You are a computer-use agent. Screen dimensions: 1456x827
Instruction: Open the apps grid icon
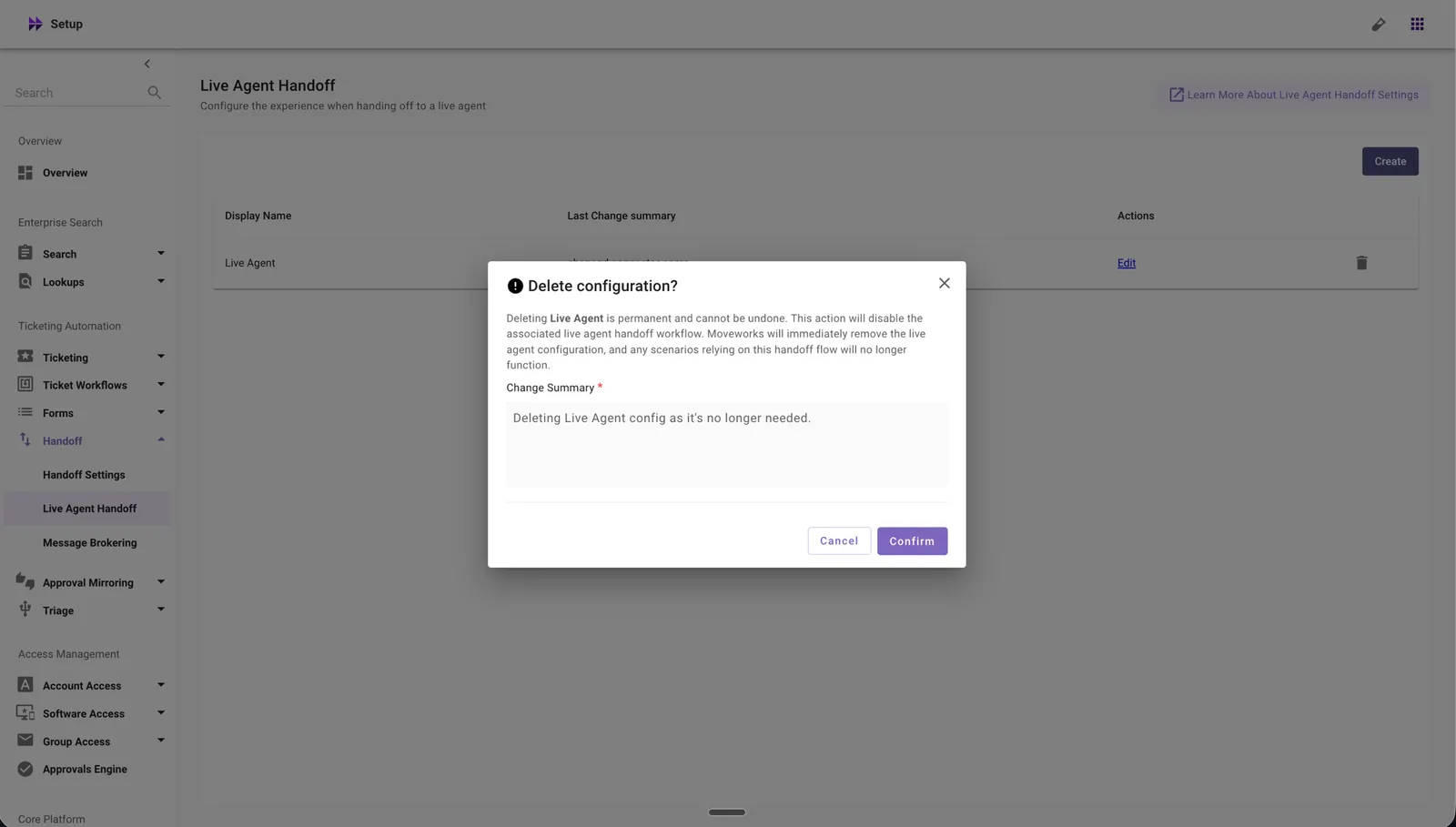[x=1417, y=25]
